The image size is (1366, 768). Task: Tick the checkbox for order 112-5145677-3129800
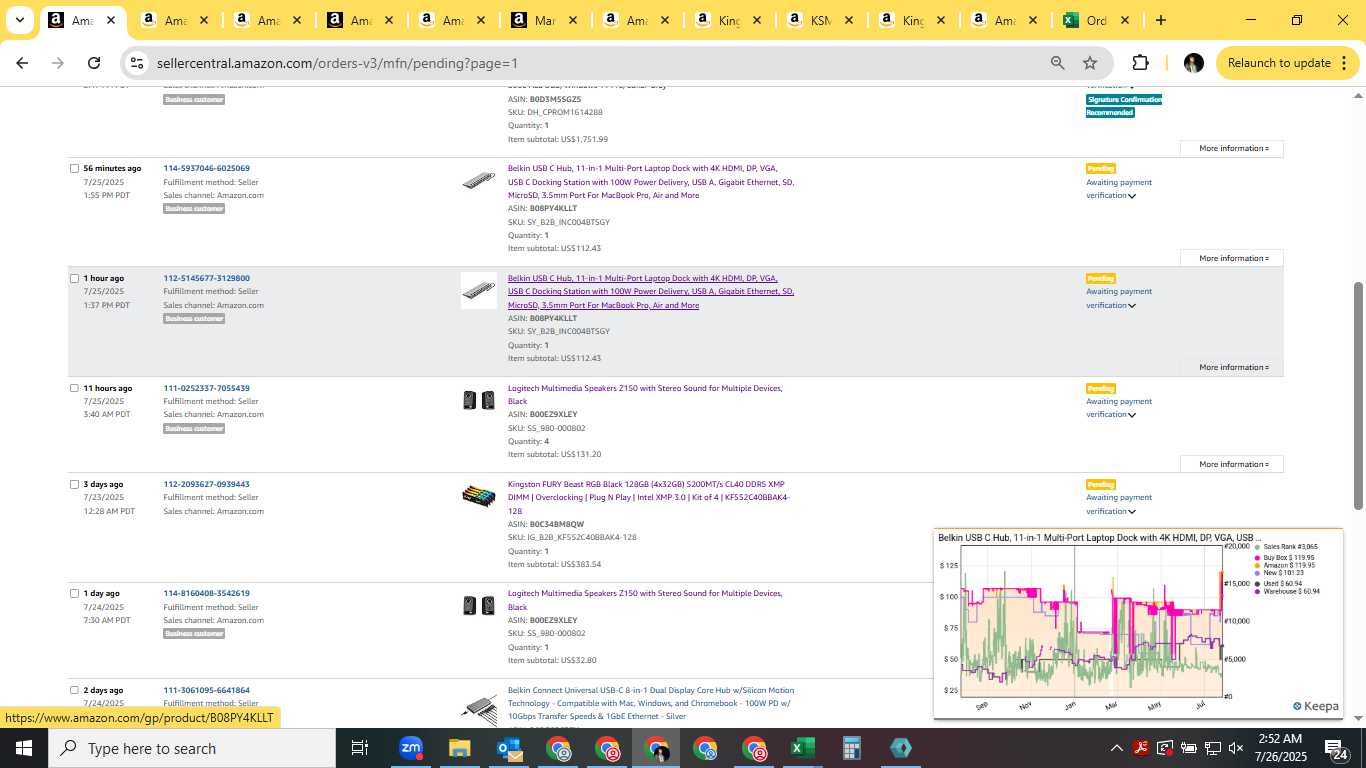tap(74, 278)
